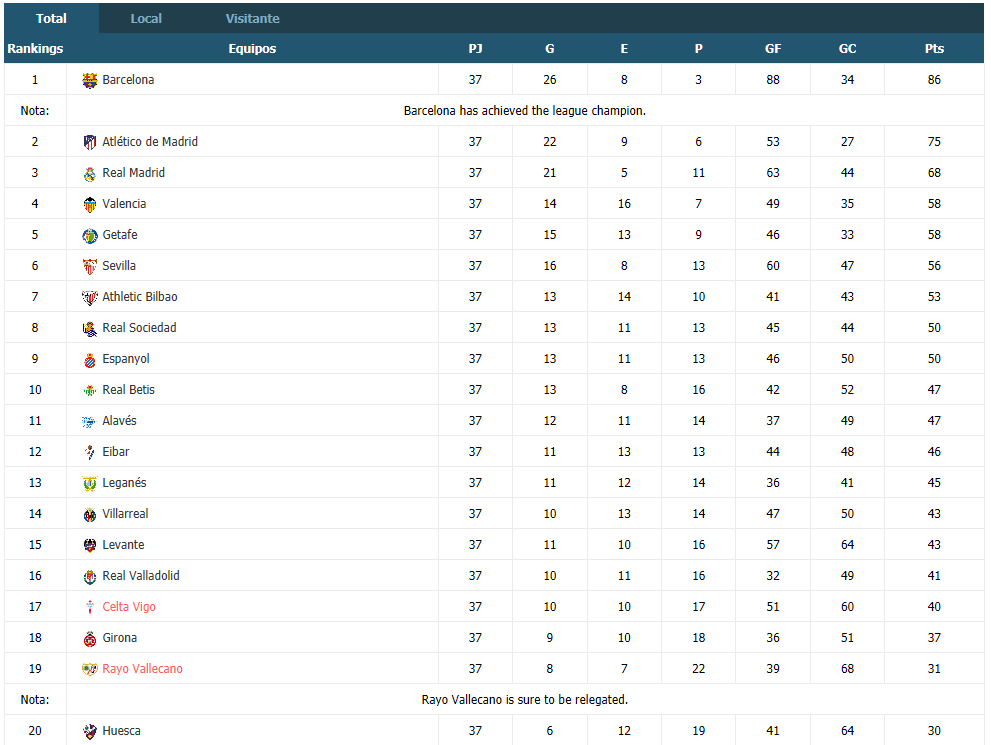Viewport: 991px width, 745px height.
Task: Click the Girona crest icon
Action: coord(90,638)
